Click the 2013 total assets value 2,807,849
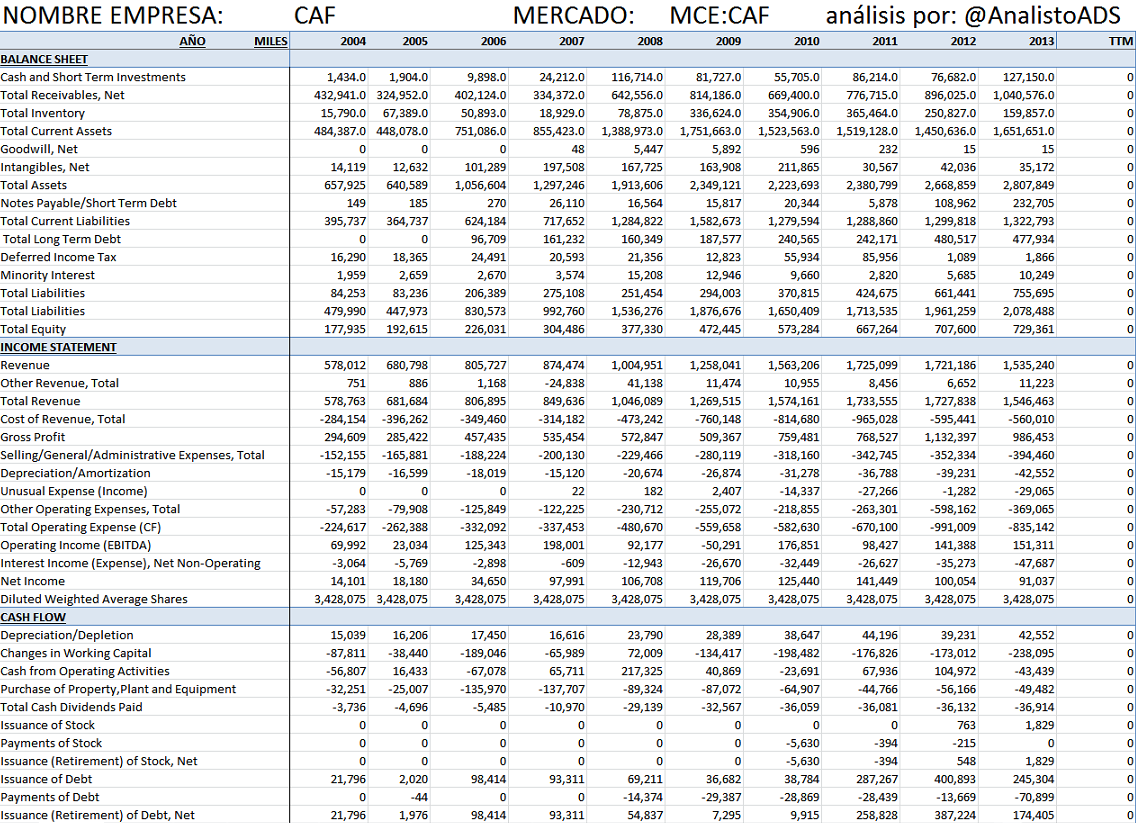1137x824 pixels. 1027,185
